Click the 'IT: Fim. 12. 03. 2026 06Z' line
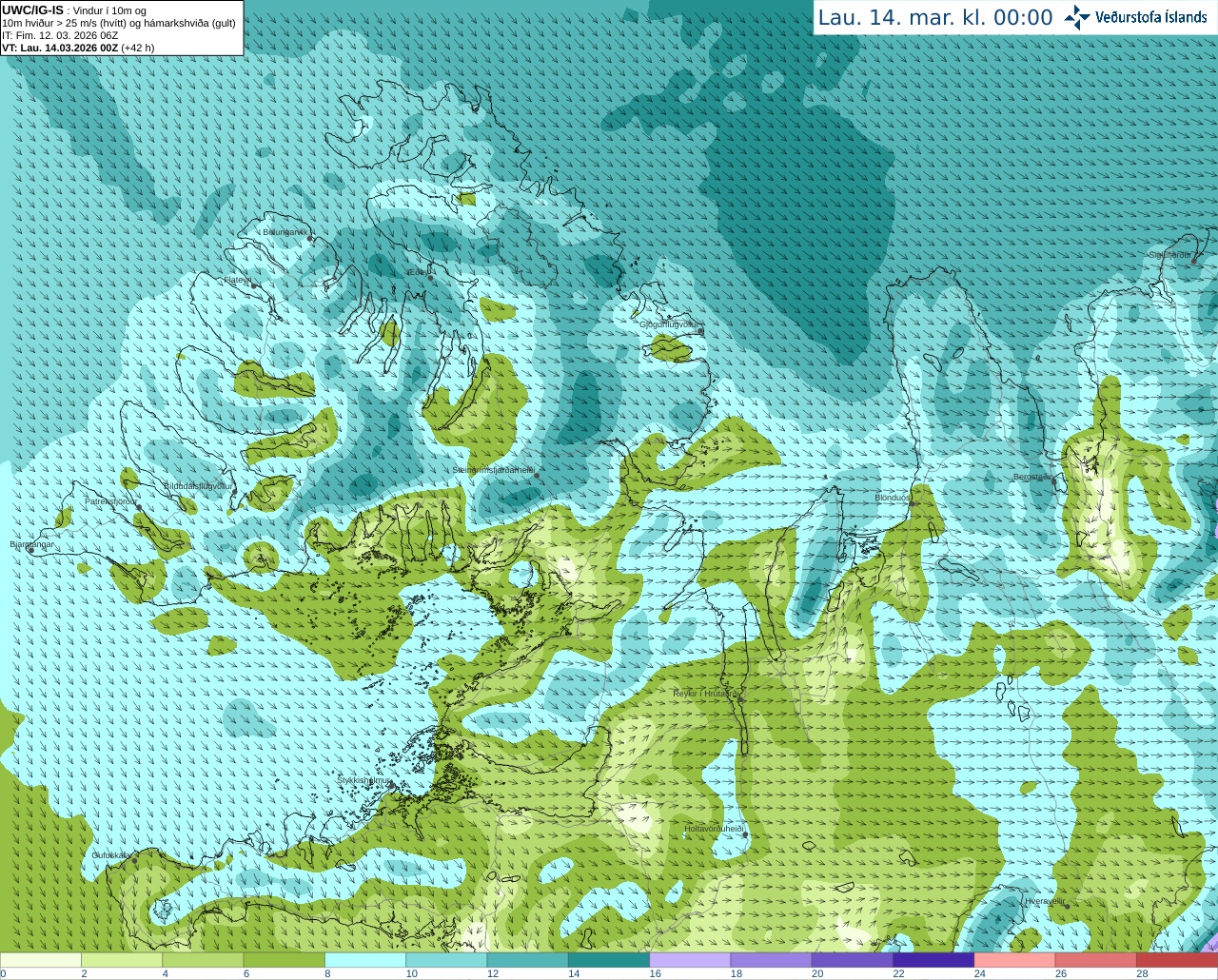The width and height of the screenshot is (1218, 980). coord(60,35)
